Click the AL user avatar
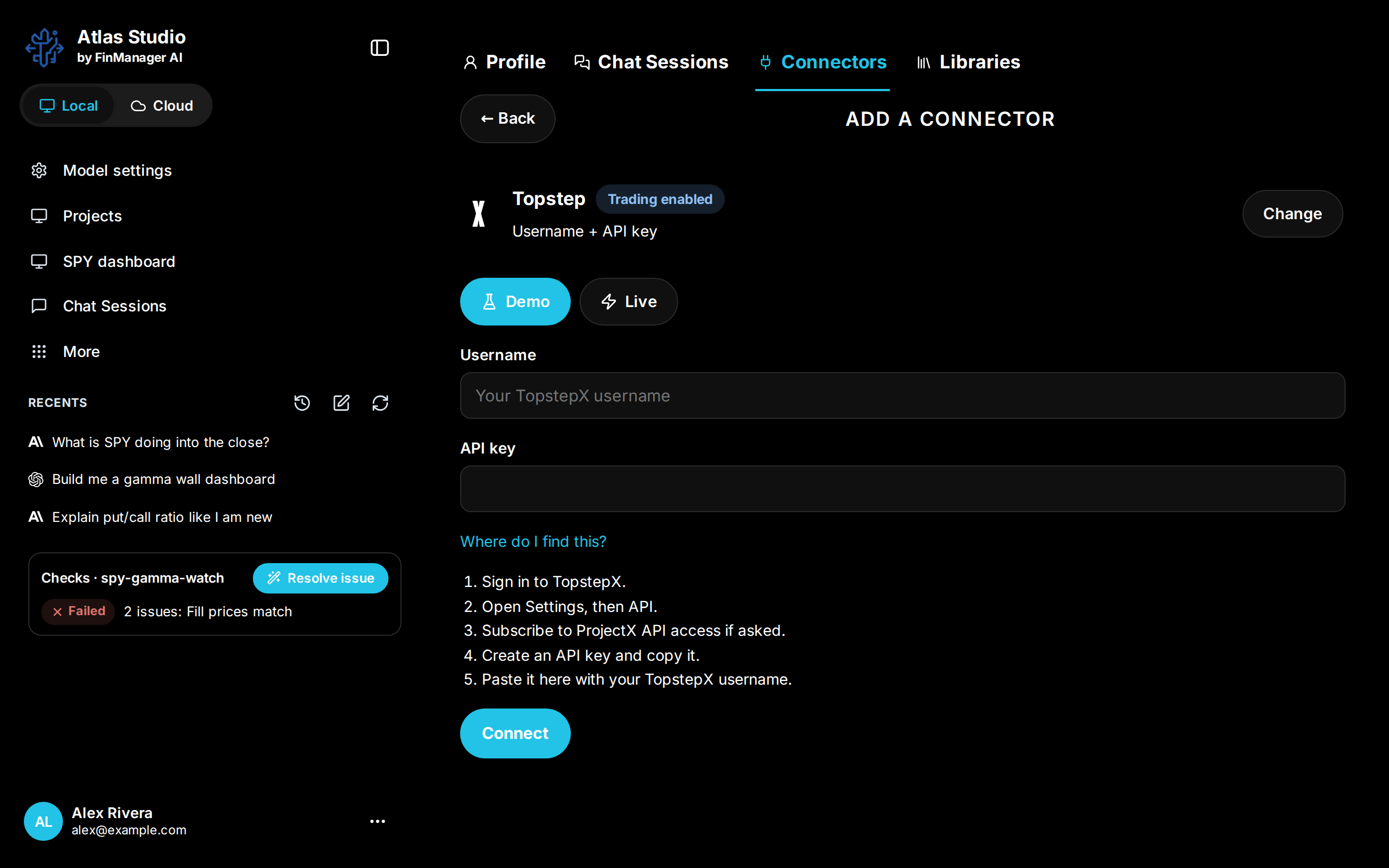Viewport: 1389px width, 868px height. pos(43,821)
